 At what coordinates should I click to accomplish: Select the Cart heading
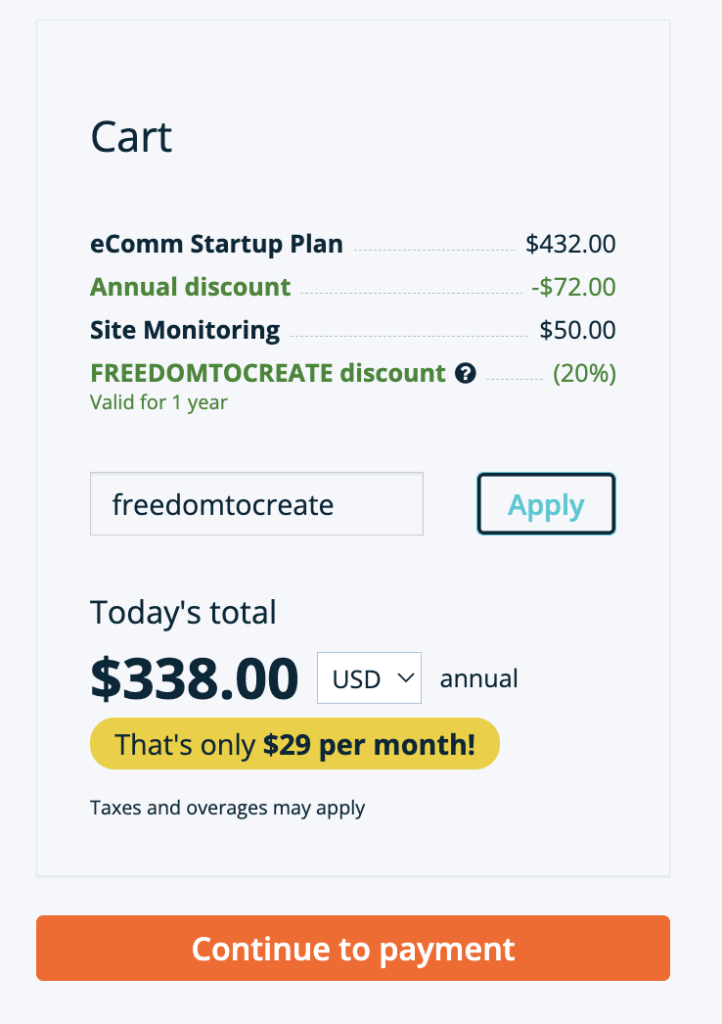131,137
